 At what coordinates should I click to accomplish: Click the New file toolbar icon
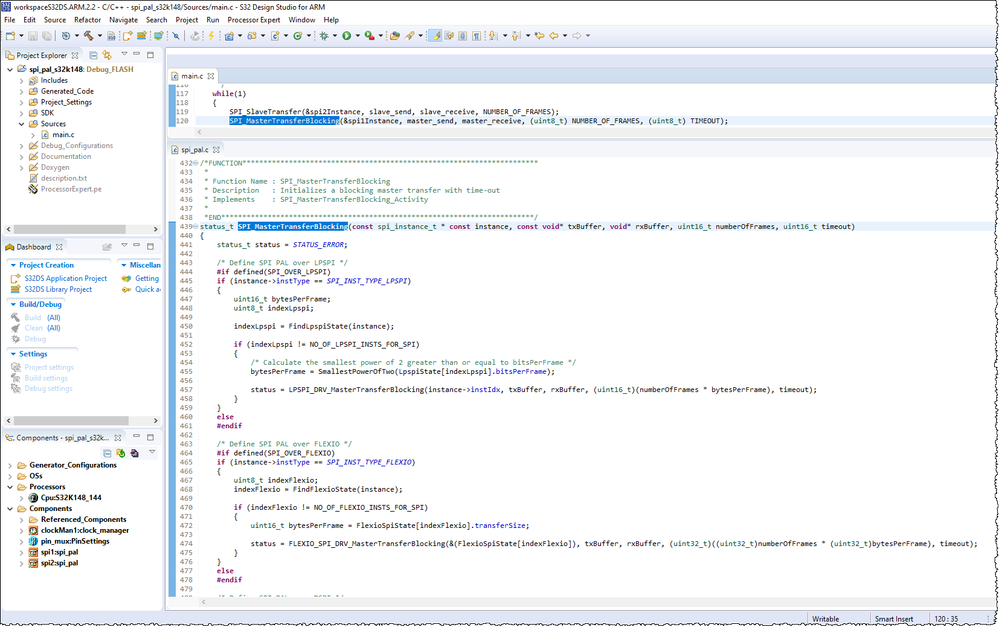(x=10, y=36)
